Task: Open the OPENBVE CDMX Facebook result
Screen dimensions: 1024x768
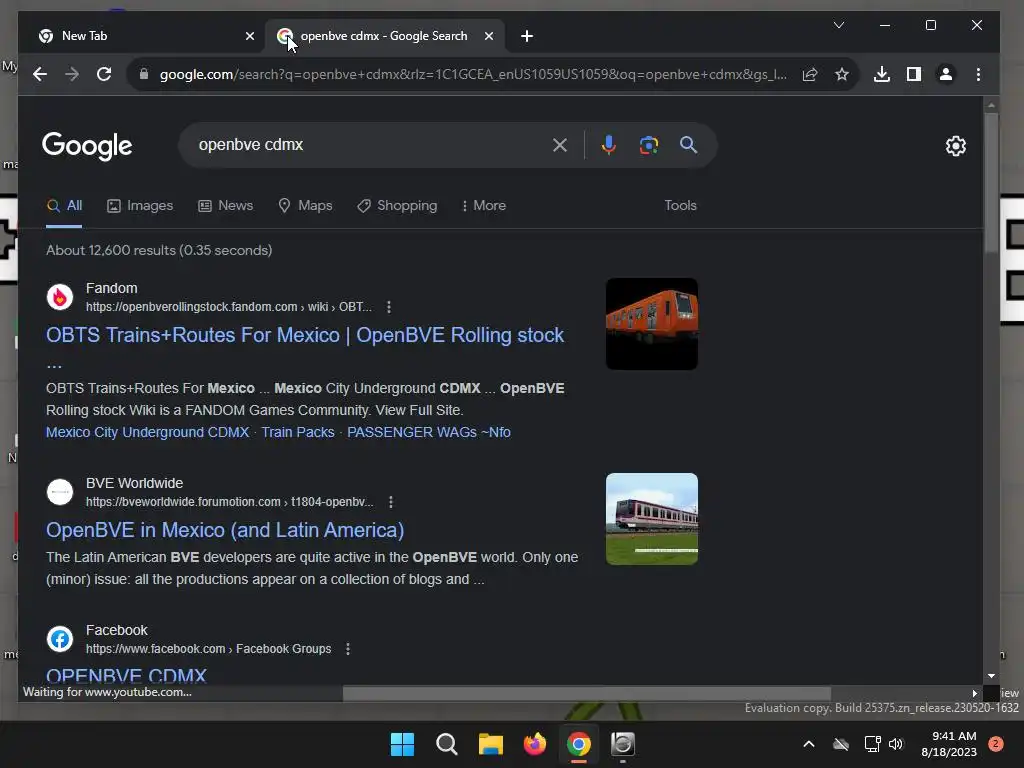Action: (126, 675)
